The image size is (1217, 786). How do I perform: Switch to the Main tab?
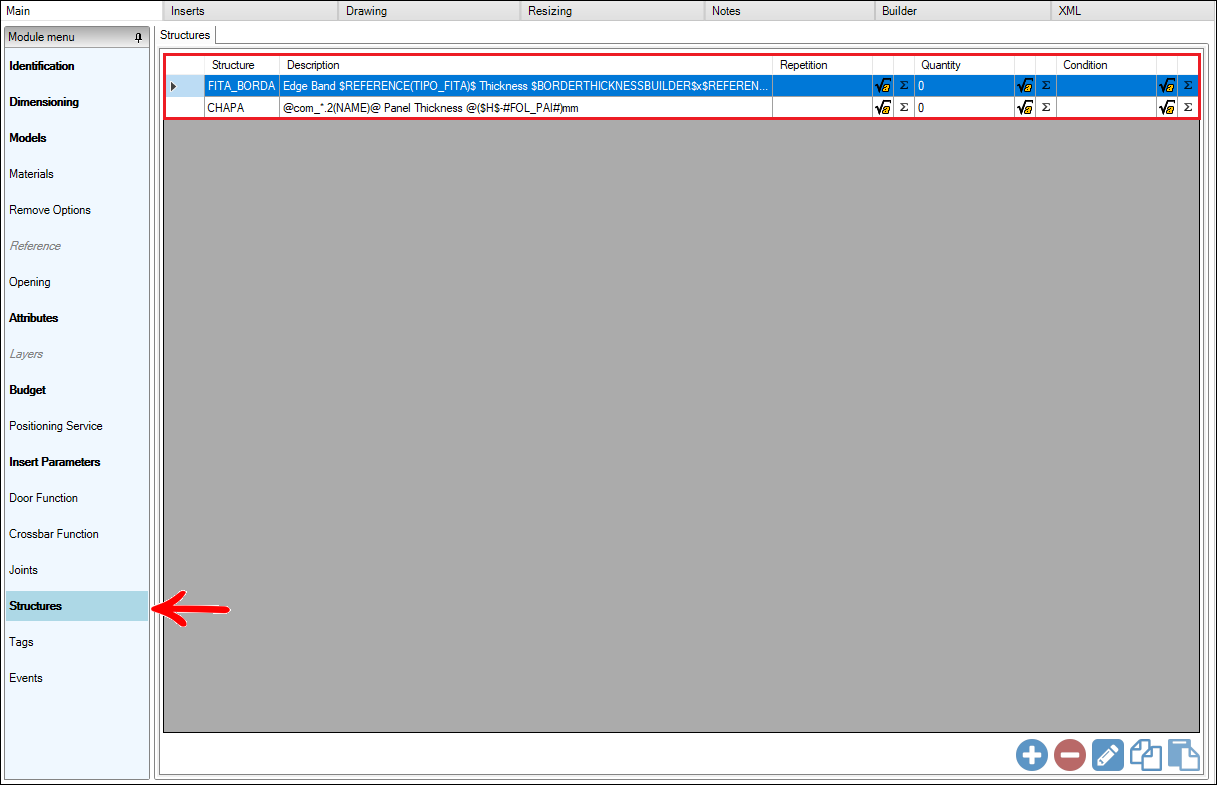click(80, 11)
